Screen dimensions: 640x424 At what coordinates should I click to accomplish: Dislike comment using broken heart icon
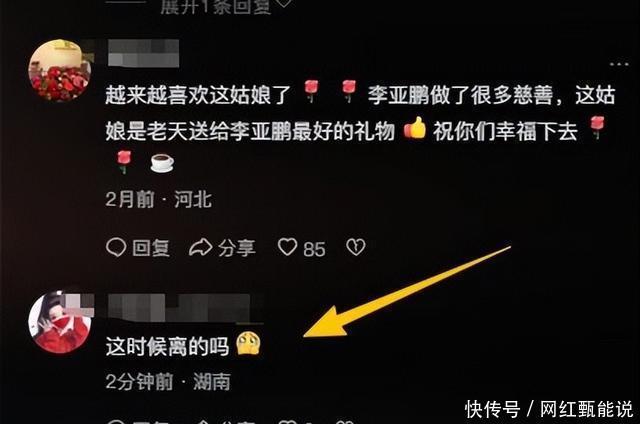[356, 247]
